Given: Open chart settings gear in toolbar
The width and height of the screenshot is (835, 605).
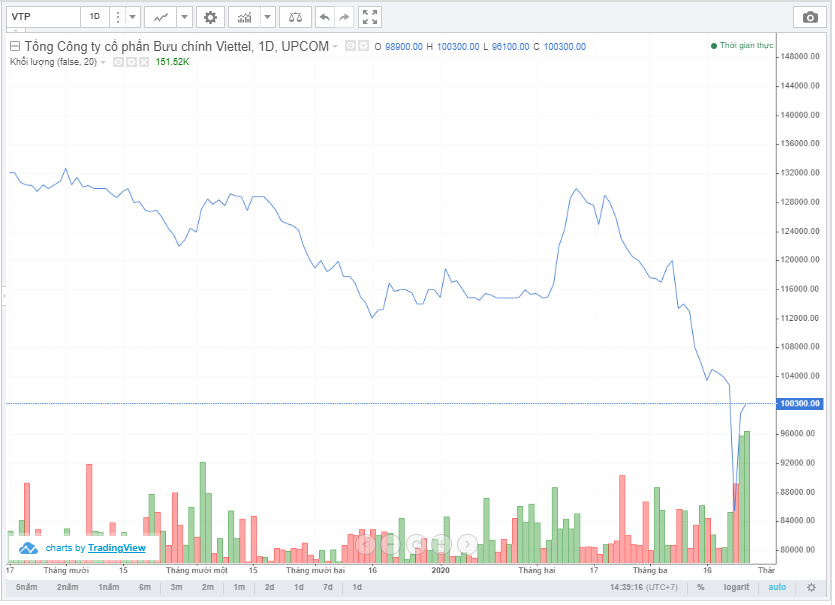Looking at the screenshot, I should point(210,18).
